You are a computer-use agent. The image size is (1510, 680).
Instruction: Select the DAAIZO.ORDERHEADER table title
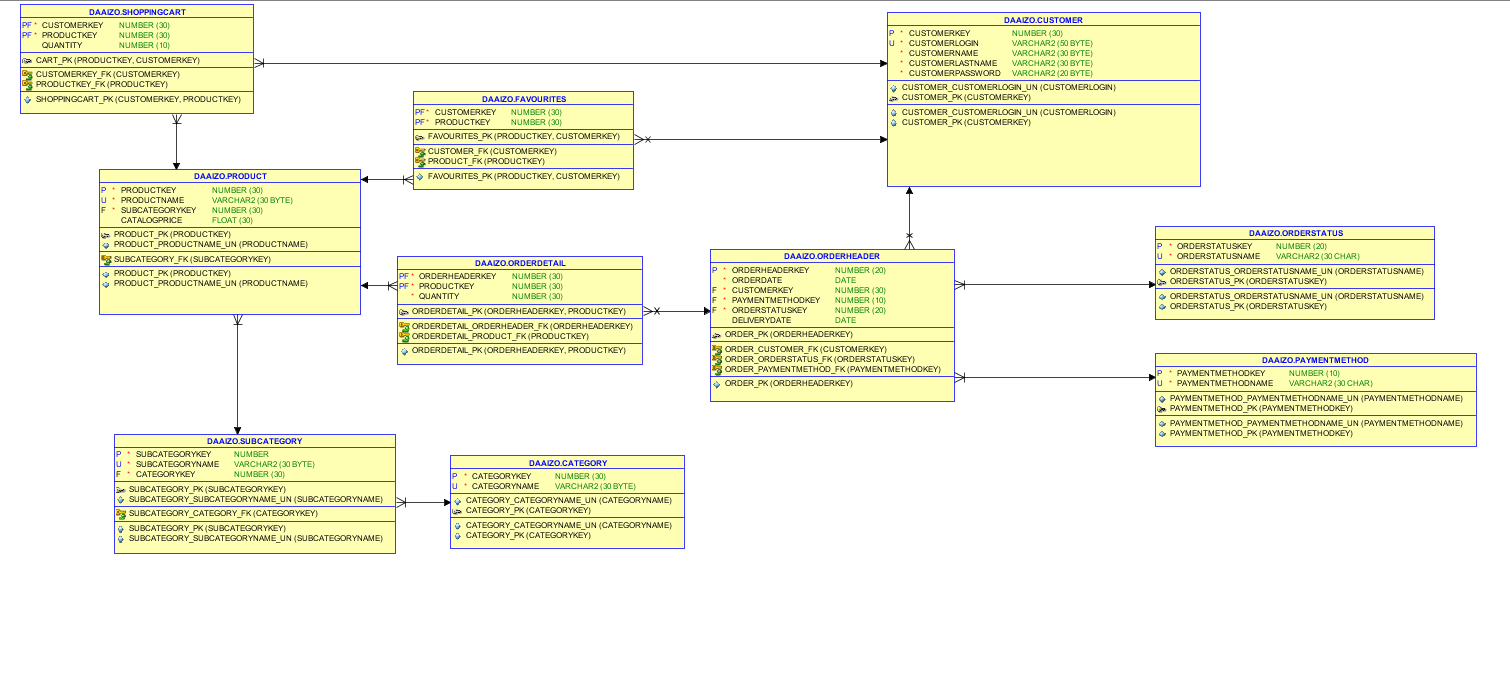(832, 256)
